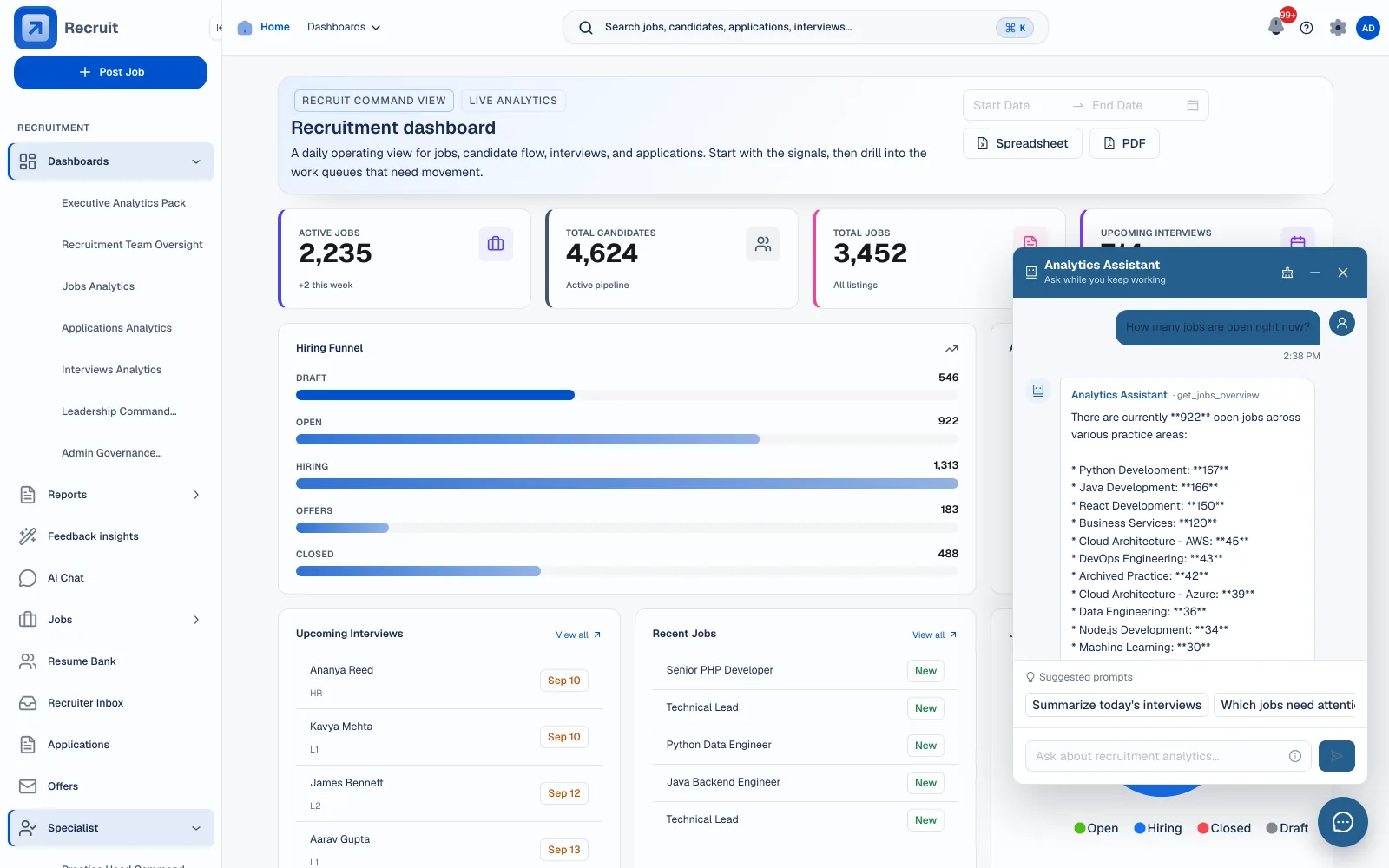
Task: Close the Analytics Assistant panel
Action: click(1343, 273)
